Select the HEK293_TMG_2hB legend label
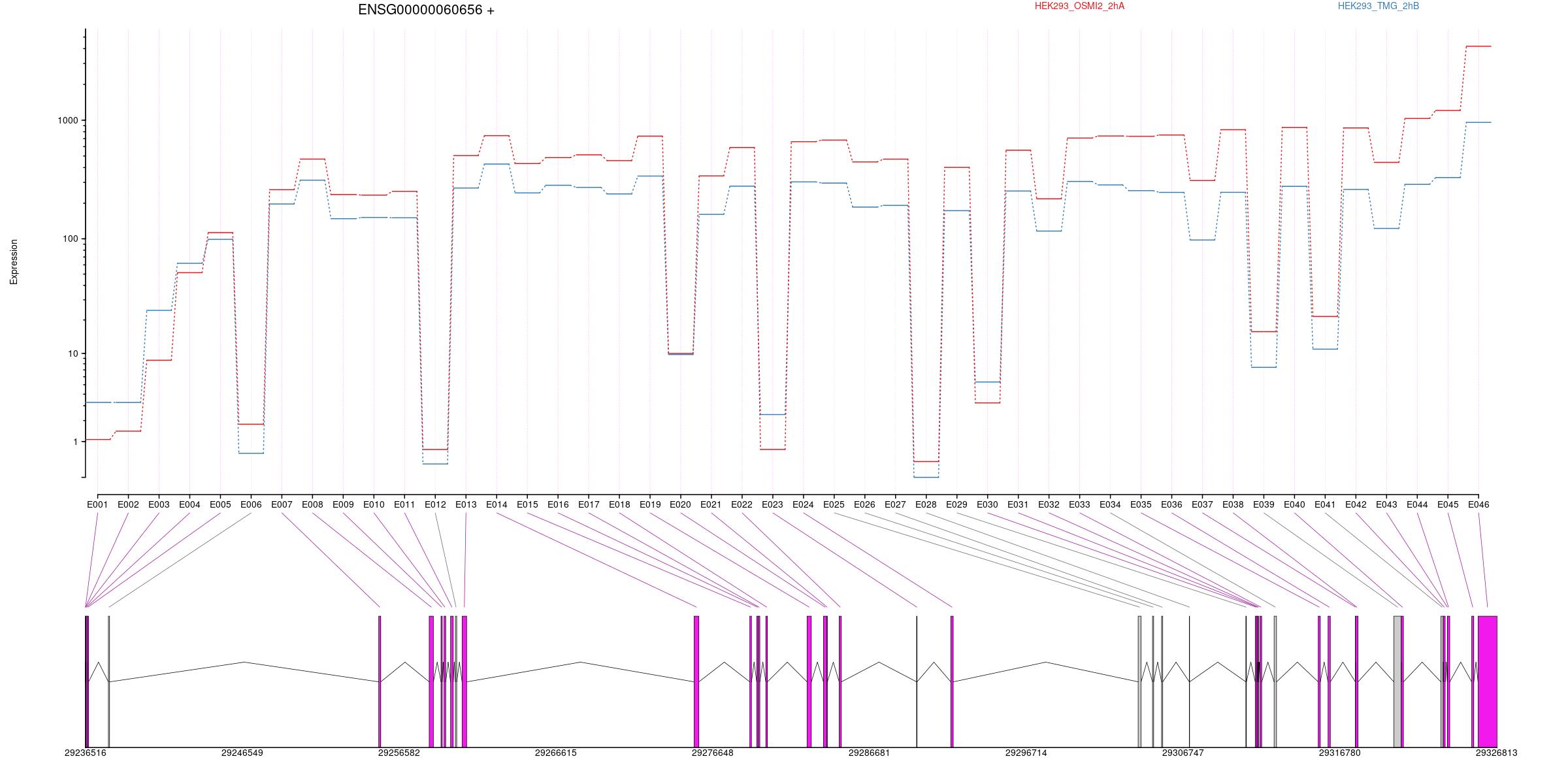The height and width of the screenshot is (784, 1568). (1379, 6)
